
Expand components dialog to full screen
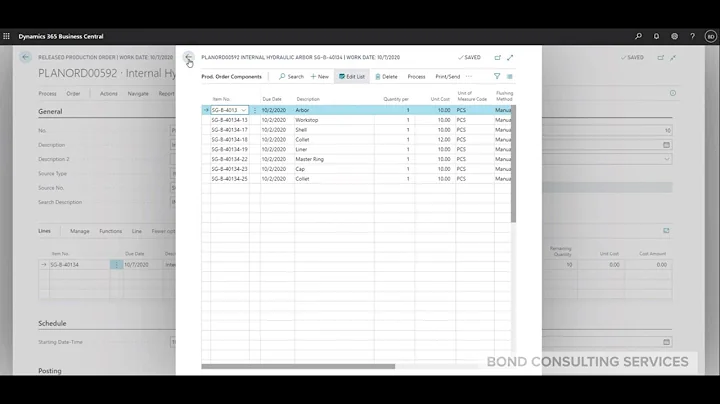[510, 57]
